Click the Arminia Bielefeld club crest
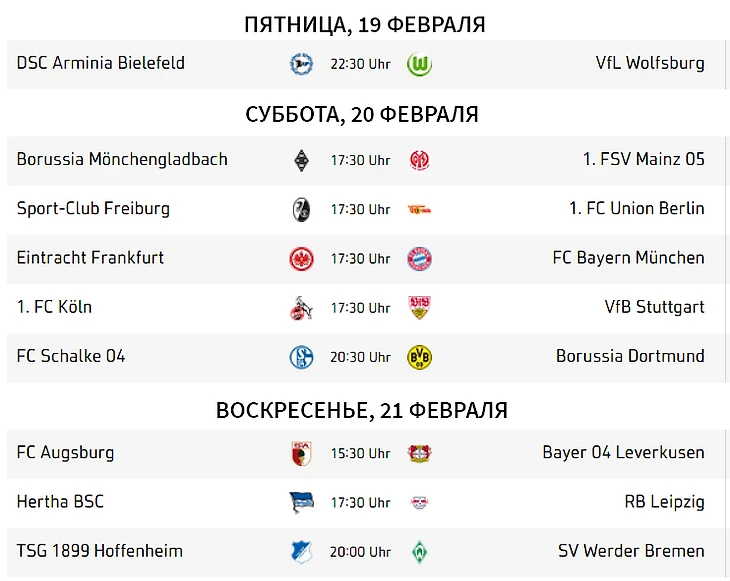Screen dimensions: 730x581 click(301, 65)
